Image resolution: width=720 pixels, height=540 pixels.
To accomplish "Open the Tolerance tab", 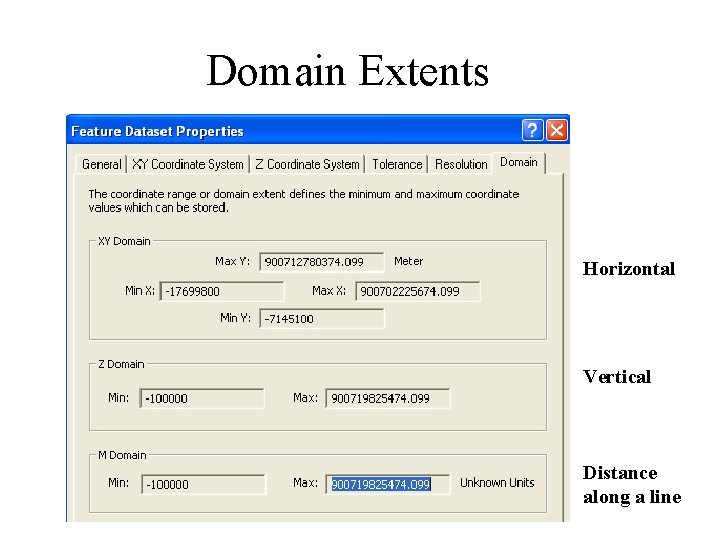I will pyautogui.click(x=397, y=164).
